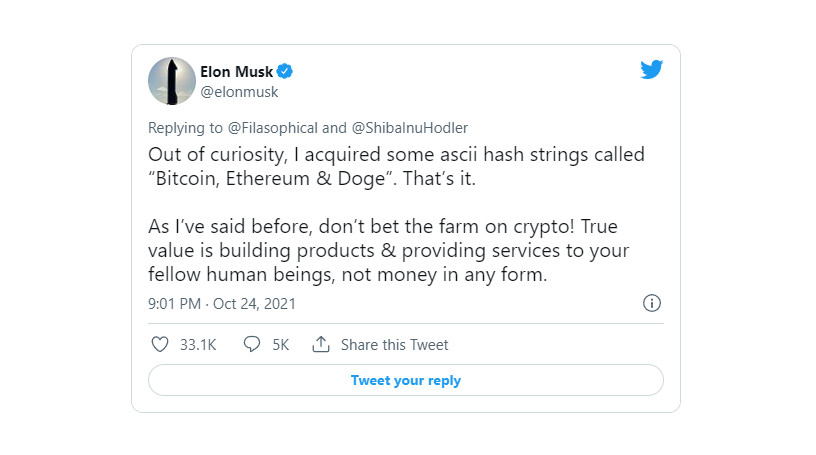Open replies via the speech bubble icon
Viewport: 816px width, 455px height.
click(252, 344)
